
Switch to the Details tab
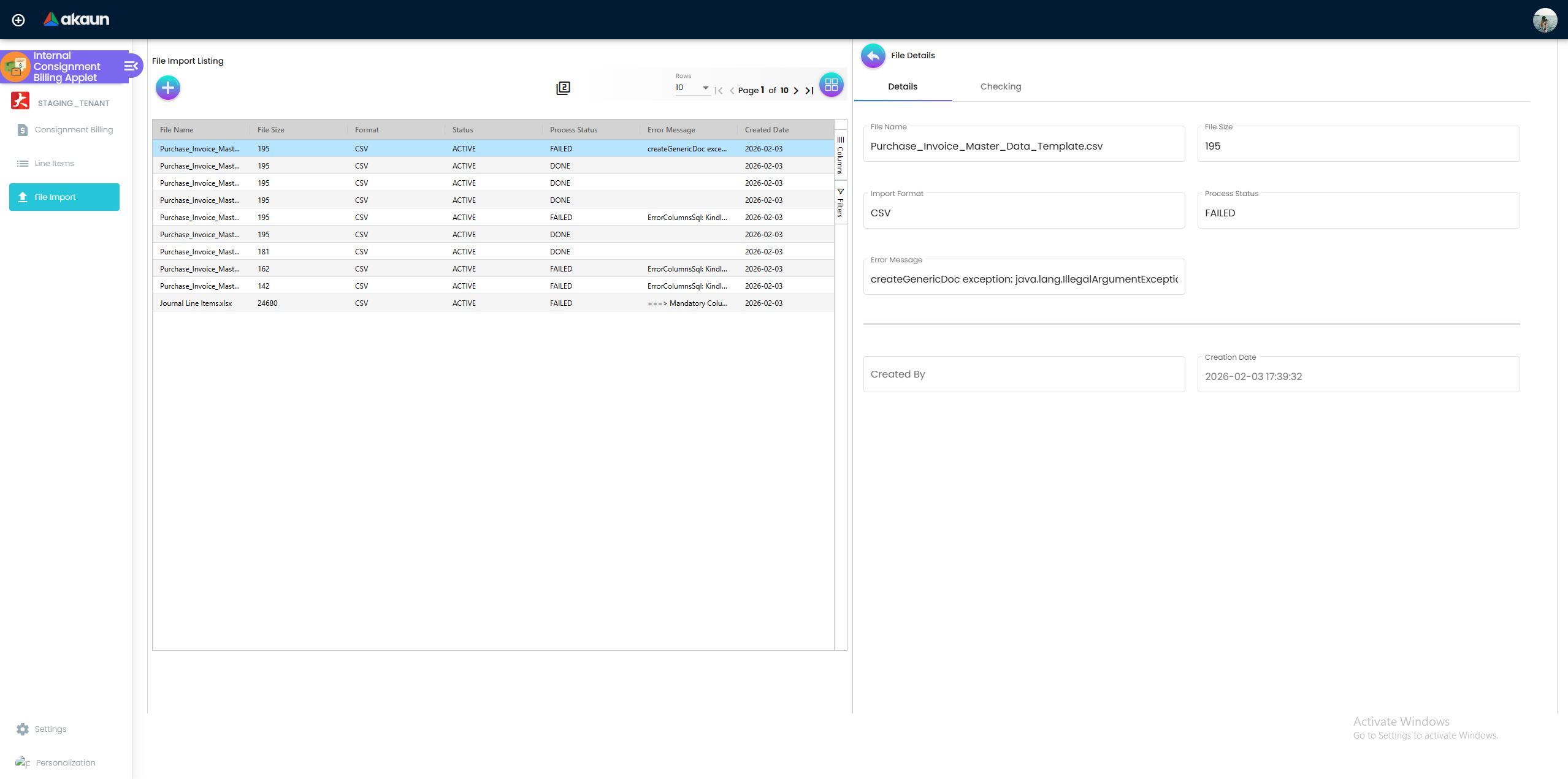click(903, 86)
